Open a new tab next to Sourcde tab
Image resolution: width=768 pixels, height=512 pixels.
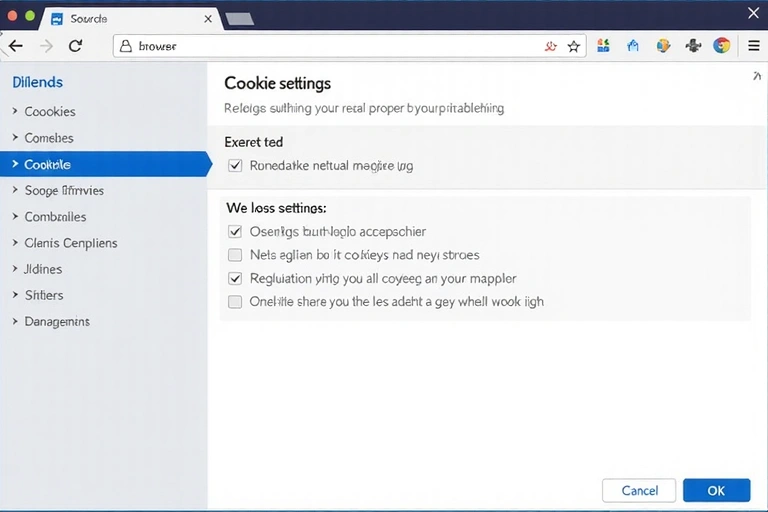[239, 19]
